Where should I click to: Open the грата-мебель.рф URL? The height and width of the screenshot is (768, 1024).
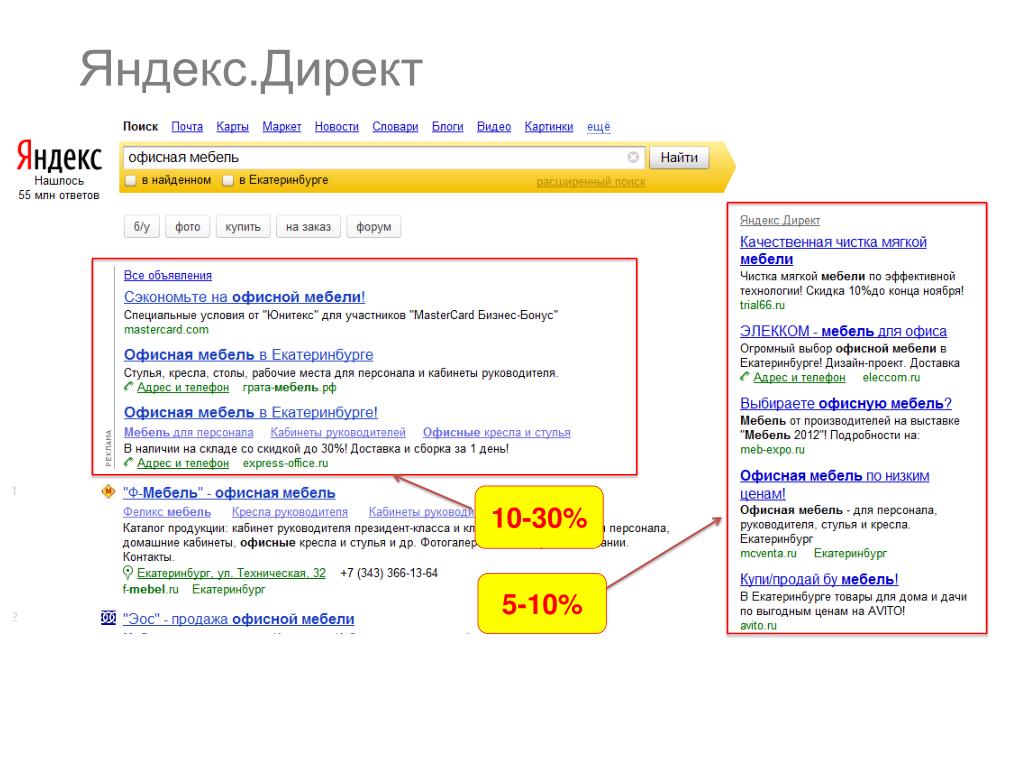coord(289,387)
